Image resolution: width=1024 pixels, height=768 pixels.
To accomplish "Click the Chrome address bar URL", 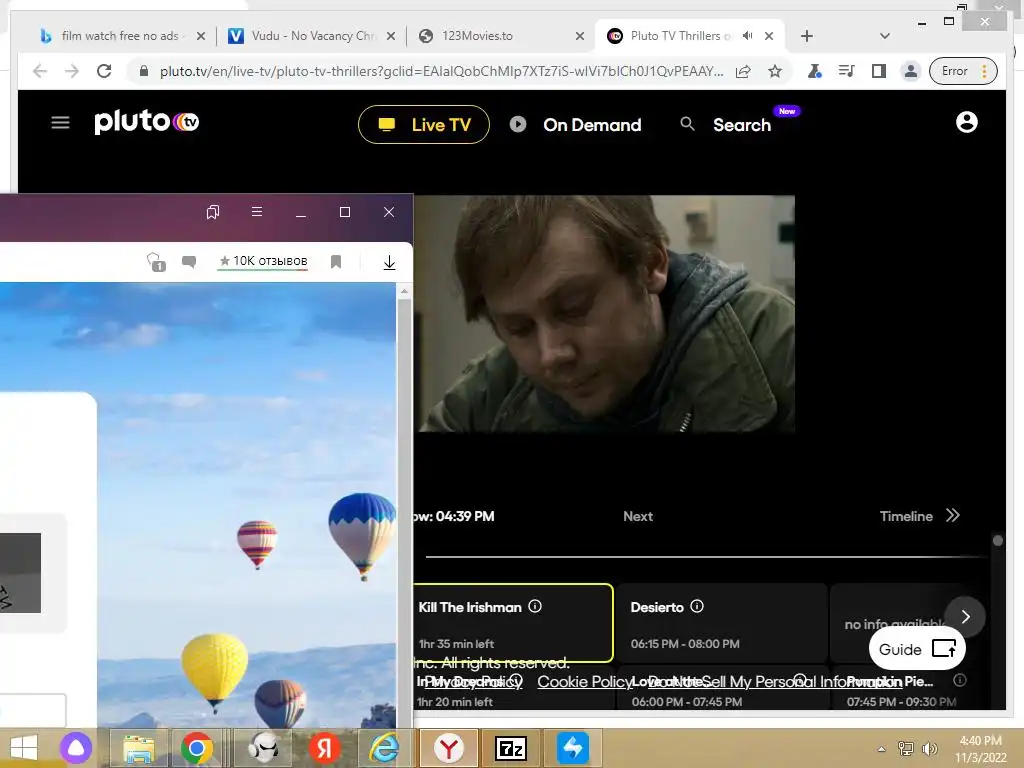I will [441, 71].
